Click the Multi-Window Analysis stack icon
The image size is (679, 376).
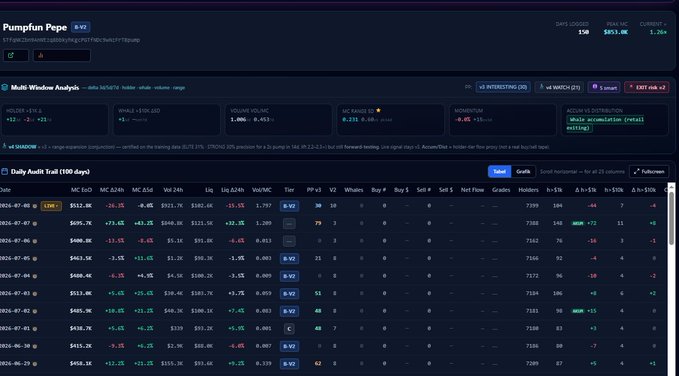[5, 88]
